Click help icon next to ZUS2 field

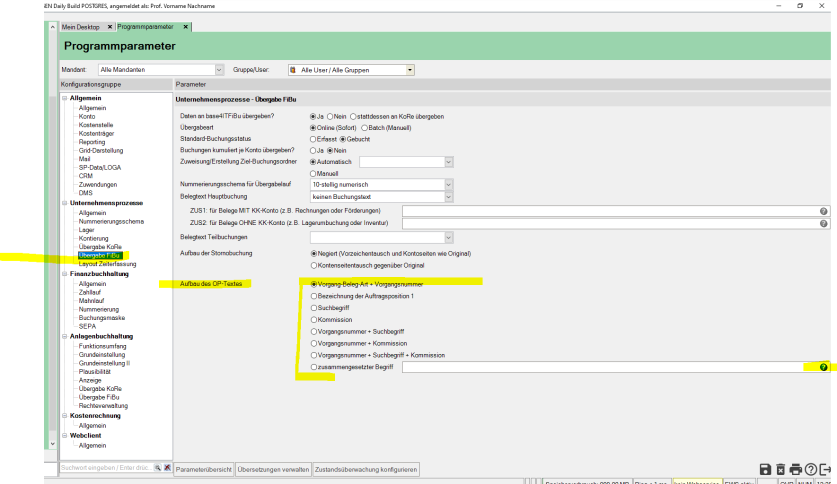pos(823,223)
